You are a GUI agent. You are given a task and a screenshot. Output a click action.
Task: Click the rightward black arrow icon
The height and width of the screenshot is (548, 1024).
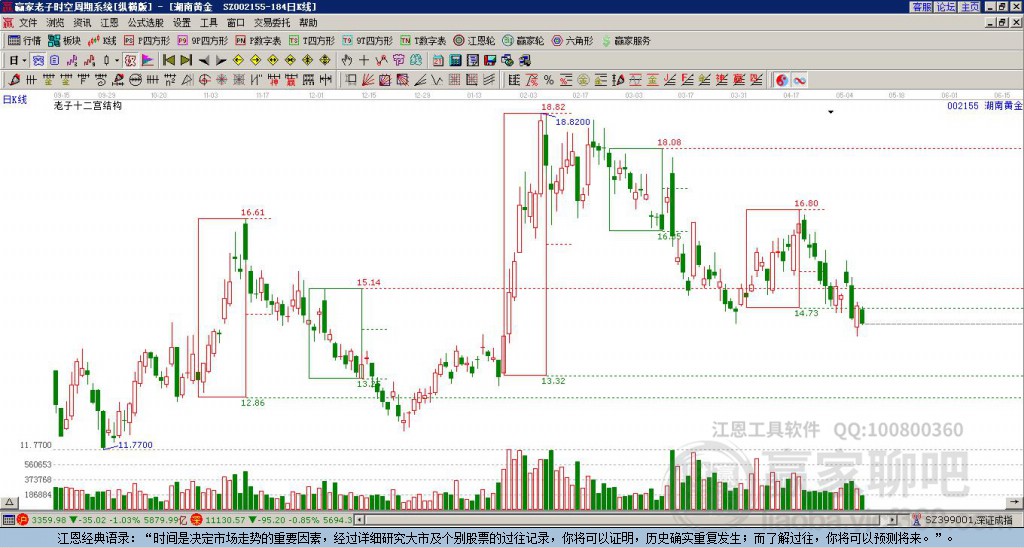(221, 61)
